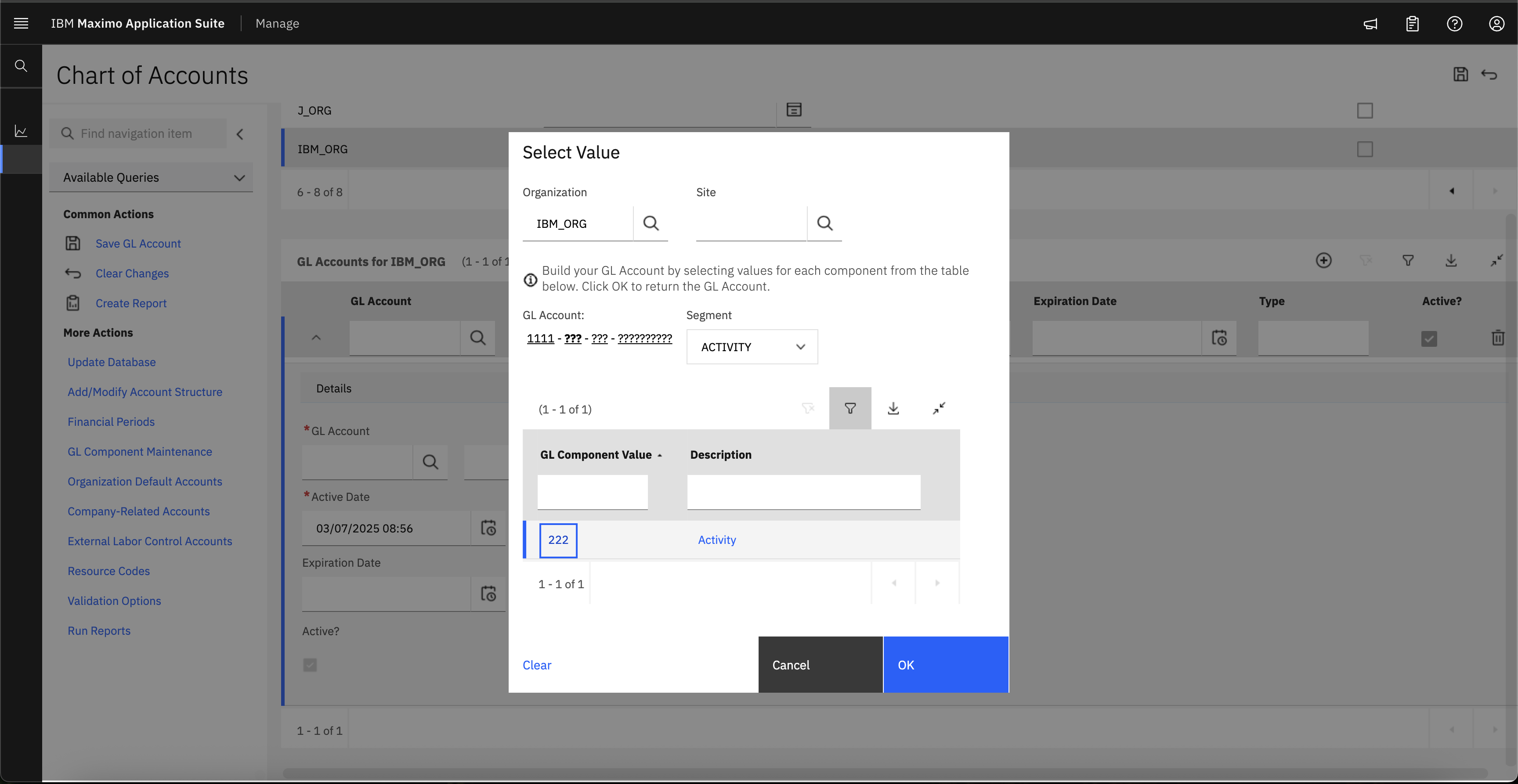Open Organization Default Accounts action
The width and height of the screenshot is (1518, 784).
click(x=145, y=481)
